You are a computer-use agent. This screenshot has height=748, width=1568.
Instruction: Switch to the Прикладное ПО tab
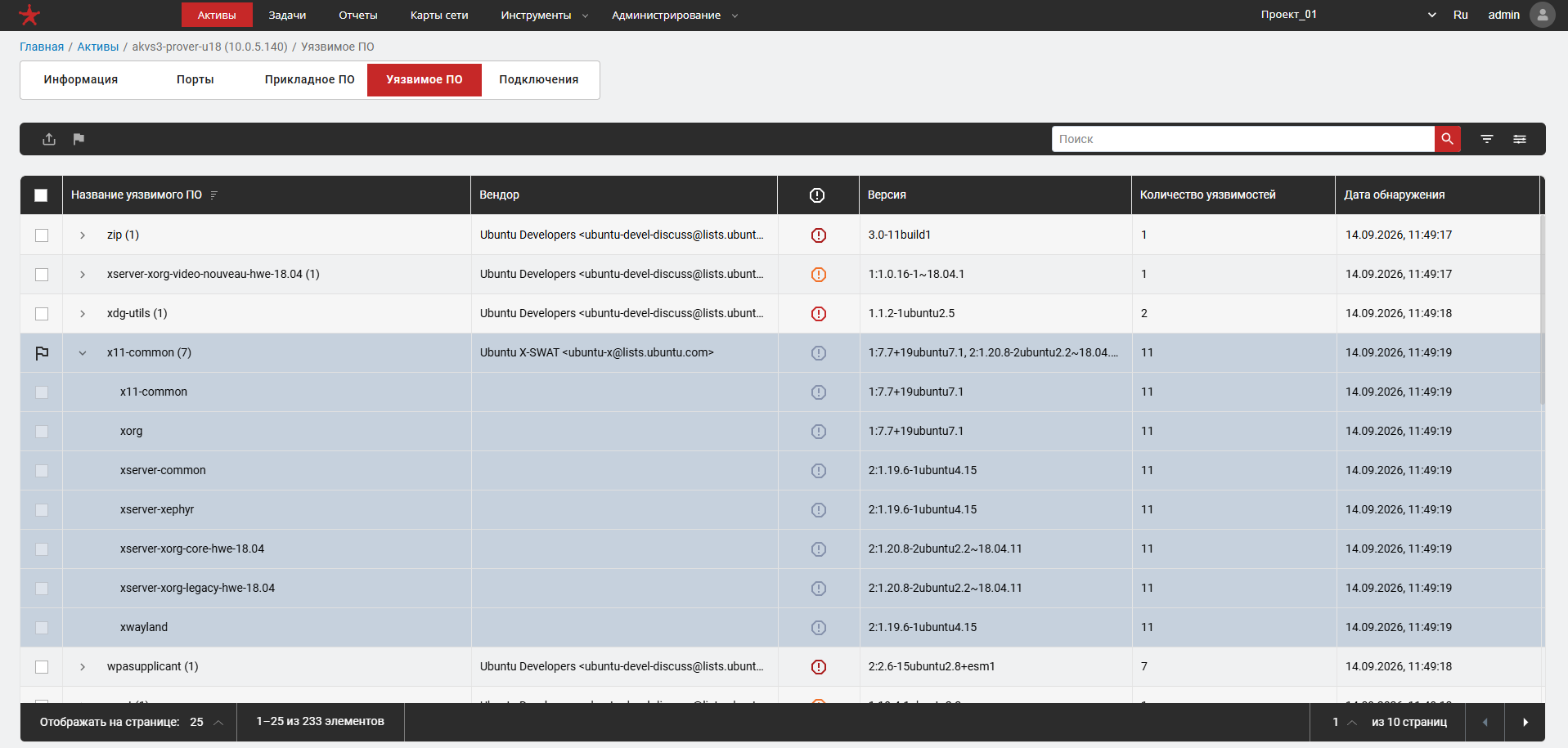pos(309,80)
